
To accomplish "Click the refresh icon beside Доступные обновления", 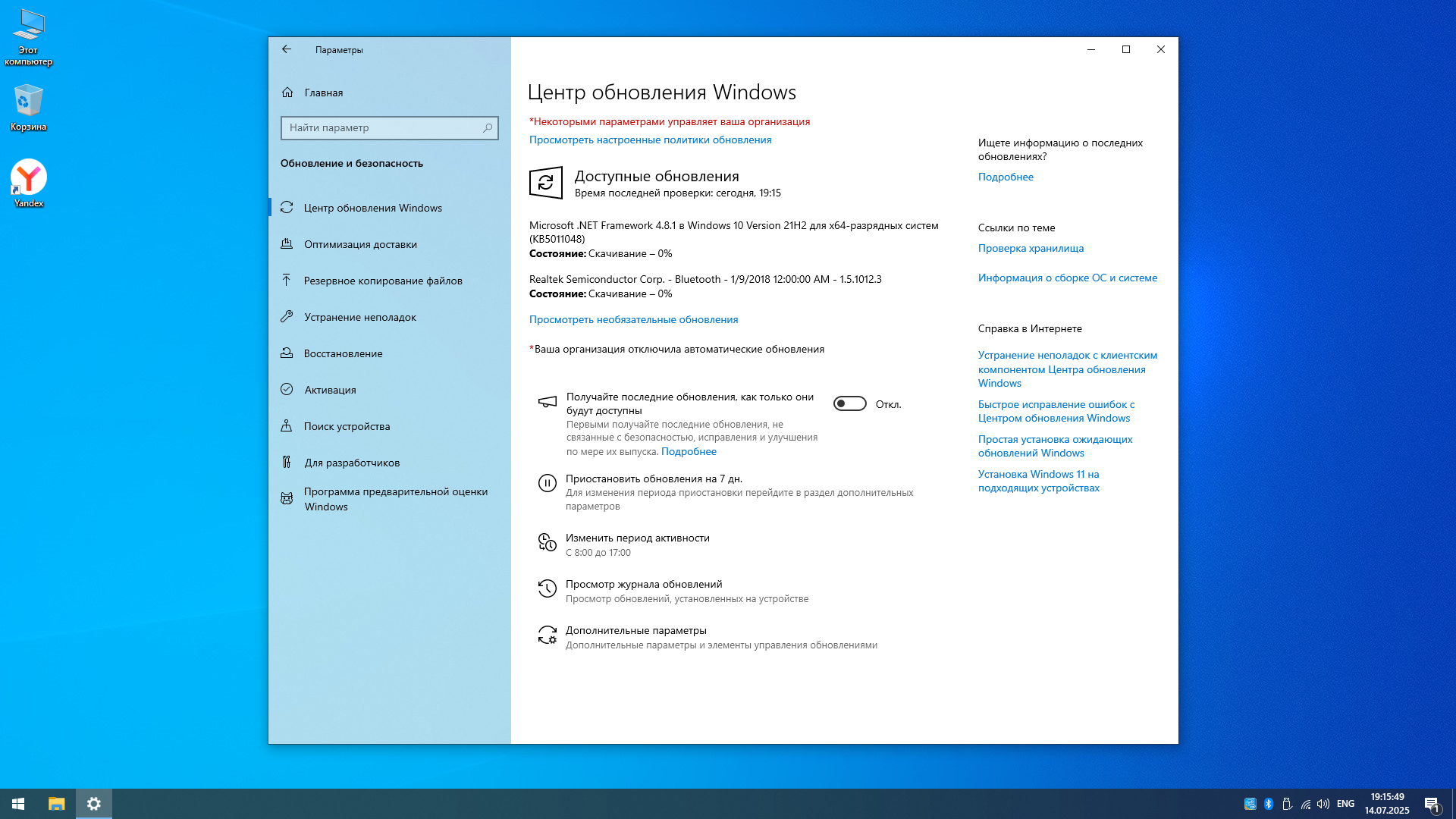I will pos(545,183).
